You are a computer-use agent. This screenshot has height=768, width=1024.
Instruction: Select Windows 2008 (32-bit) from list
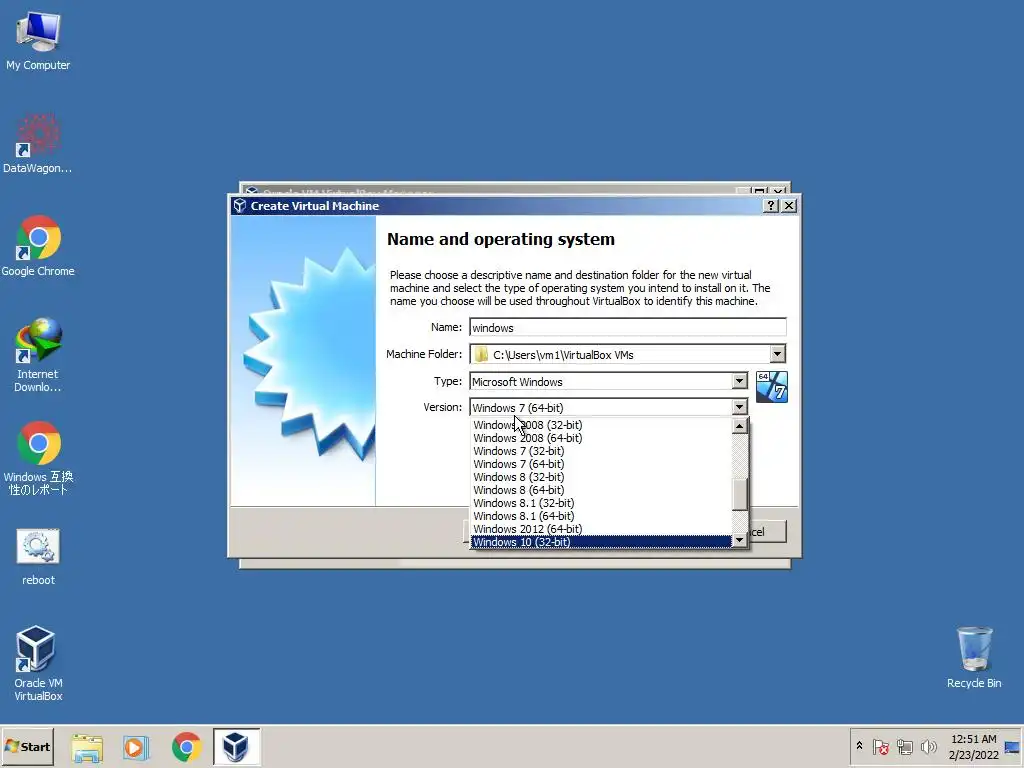[x=601, y=425]
